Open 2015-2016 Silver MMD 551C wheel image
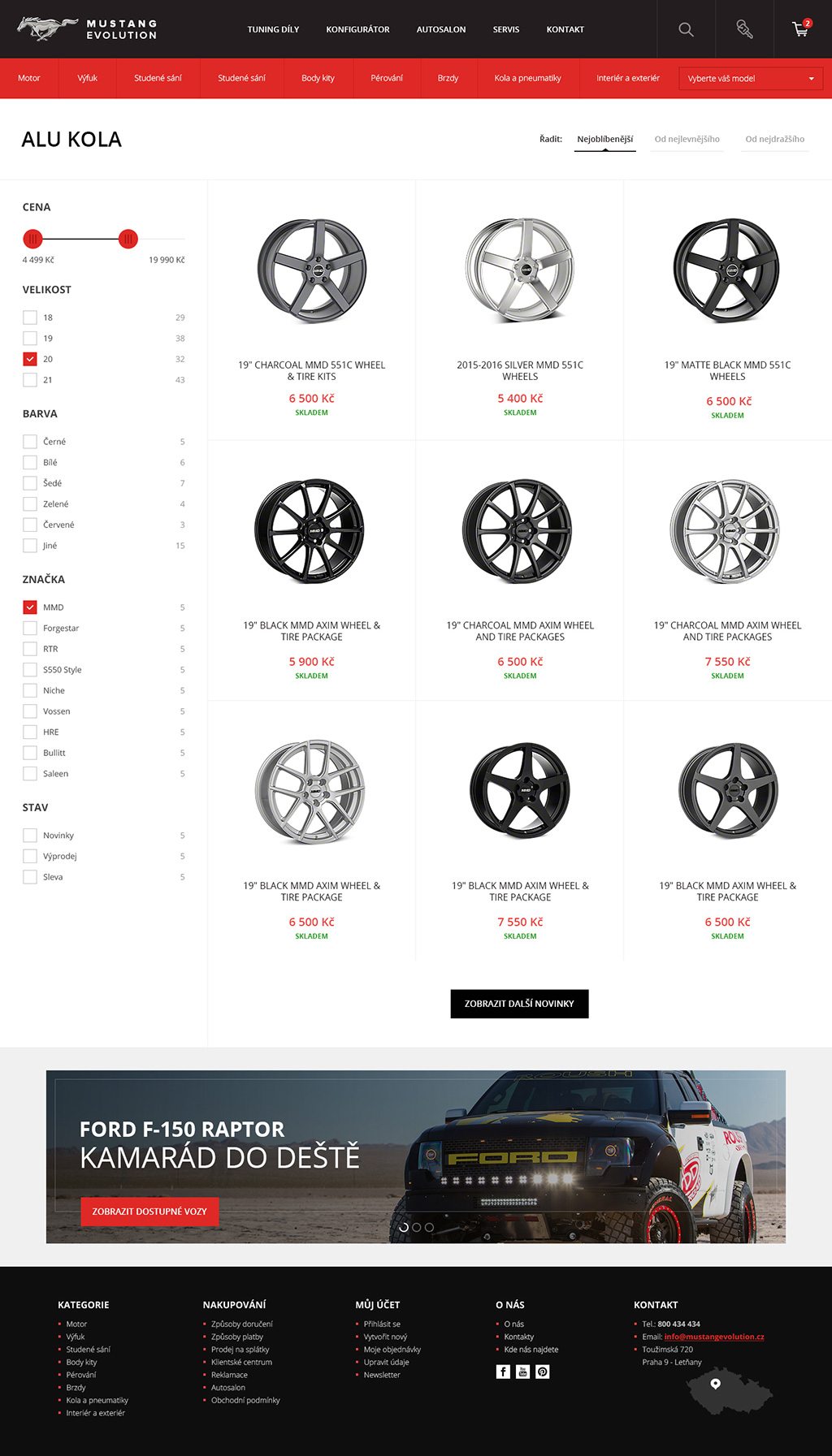 click(x=520, y=270)
